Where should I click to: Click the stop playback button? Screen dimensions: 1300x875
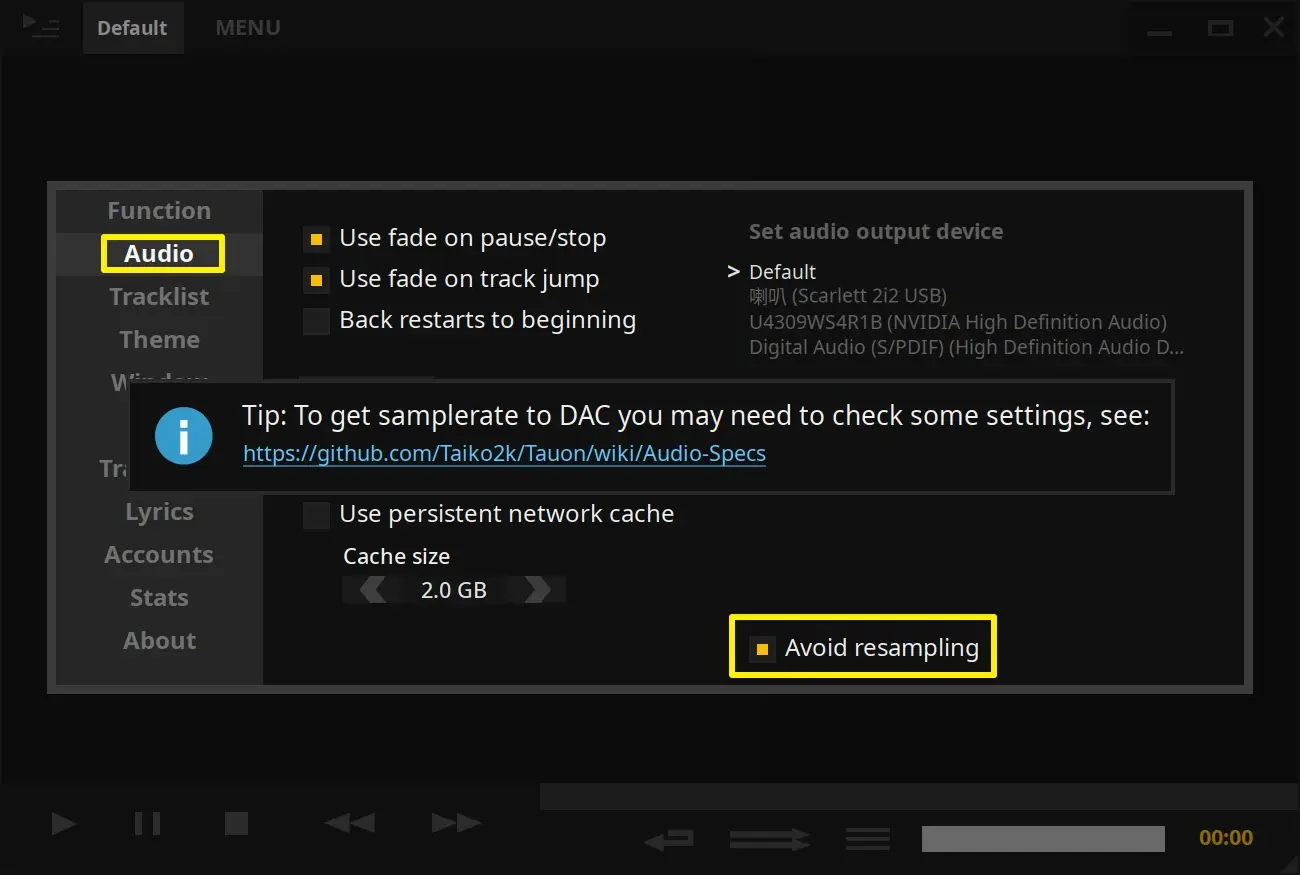point(236,824)
